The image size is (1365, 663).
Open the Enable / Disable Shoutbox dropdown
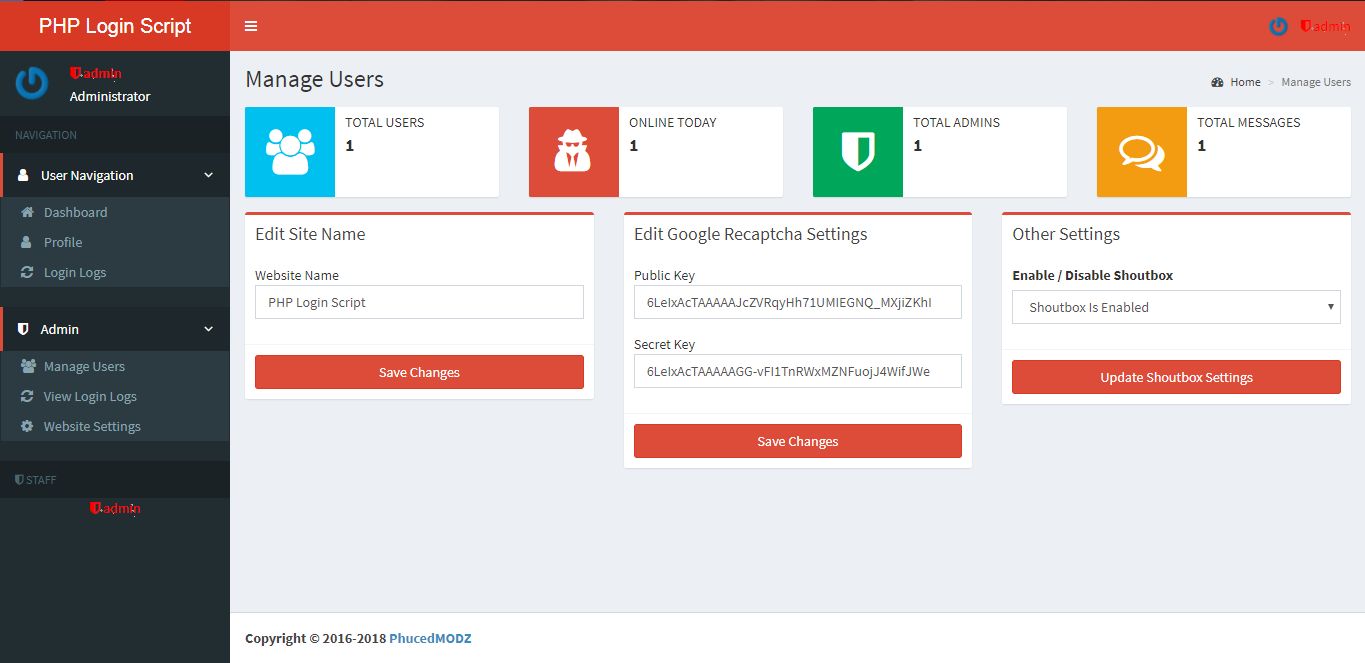[1176, 307]
